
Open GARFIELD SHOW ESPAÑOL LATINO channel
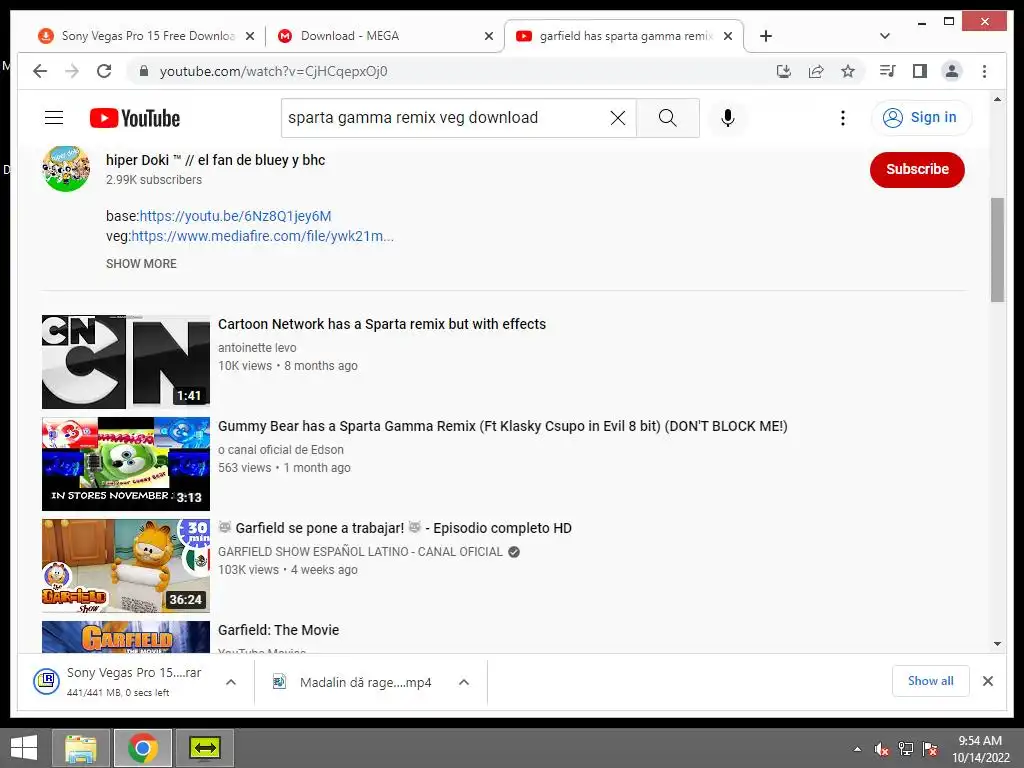(360, 552)
